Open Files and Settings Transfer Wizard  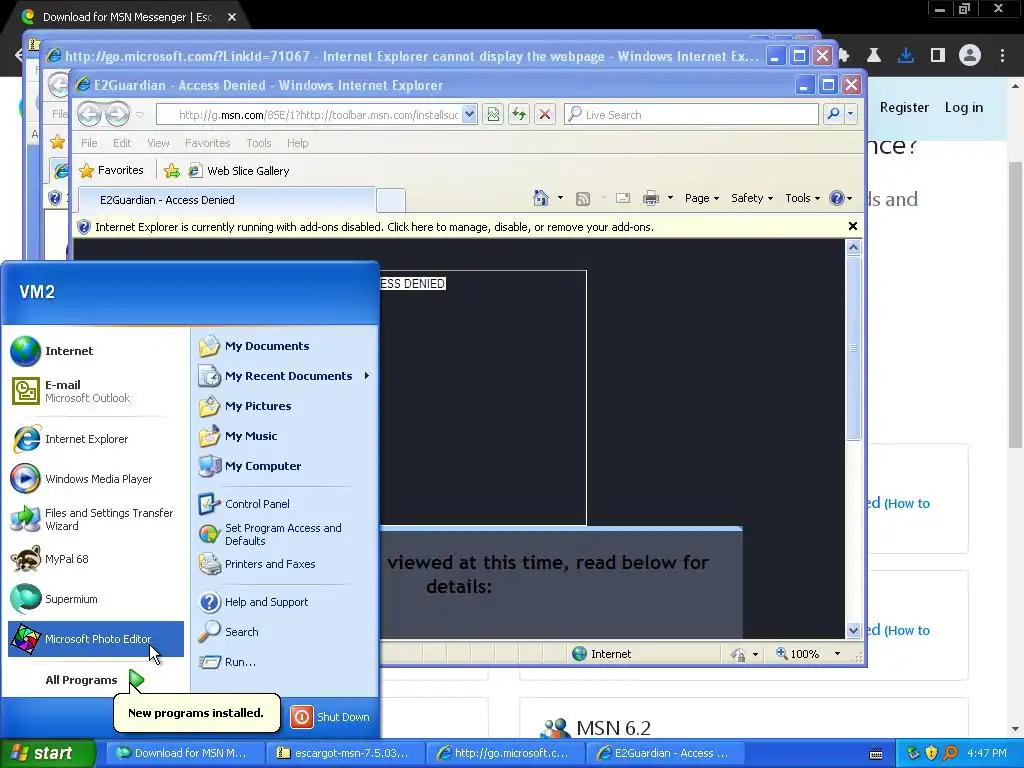(95, 519)
